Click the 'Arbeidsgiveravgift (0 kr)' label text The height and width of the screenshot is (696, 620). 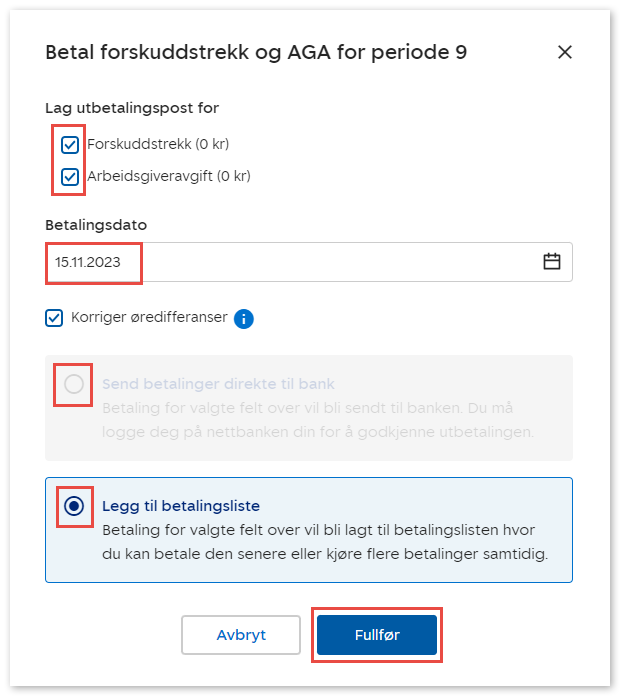point(168,176)
